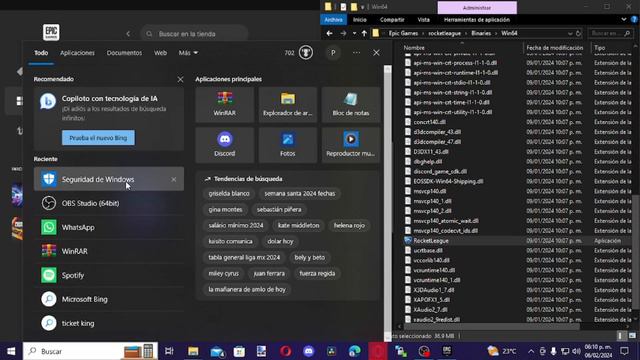Search trend griselda blanco
Screen dimensions: 640x360
pos(229,193)
